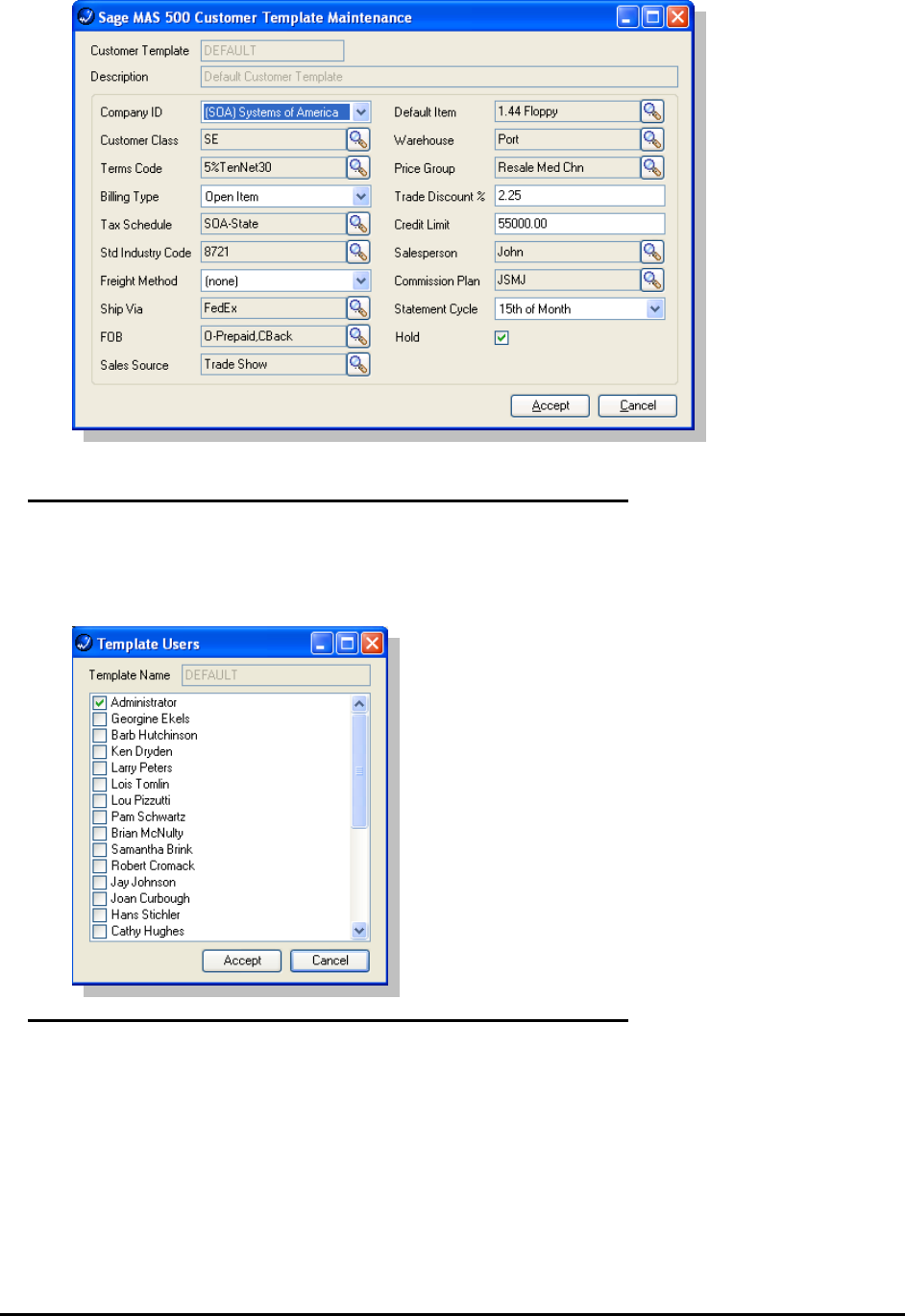Click the Salesperson John field
This screenshot has width=905, height=1316.
coord(567,253)
